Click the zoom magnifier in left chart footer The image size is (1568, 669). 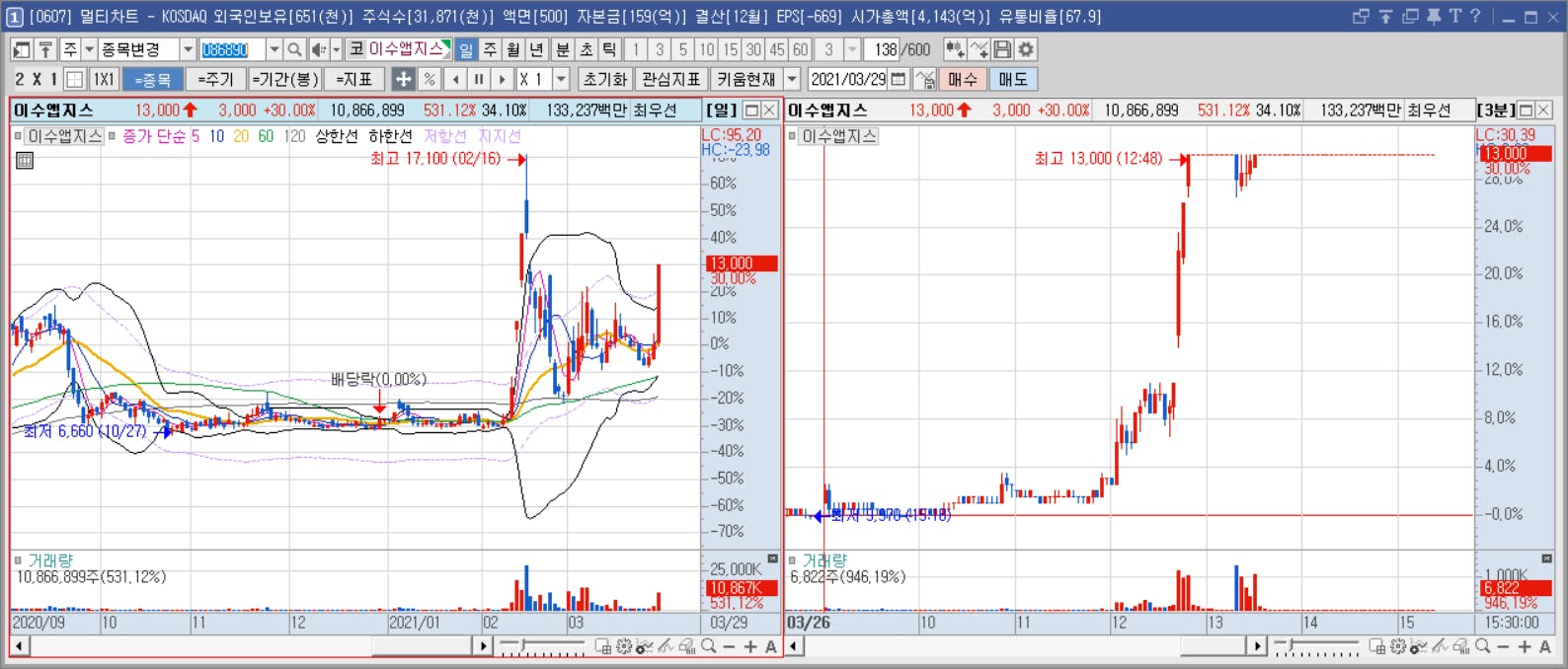tap(708, 646)
